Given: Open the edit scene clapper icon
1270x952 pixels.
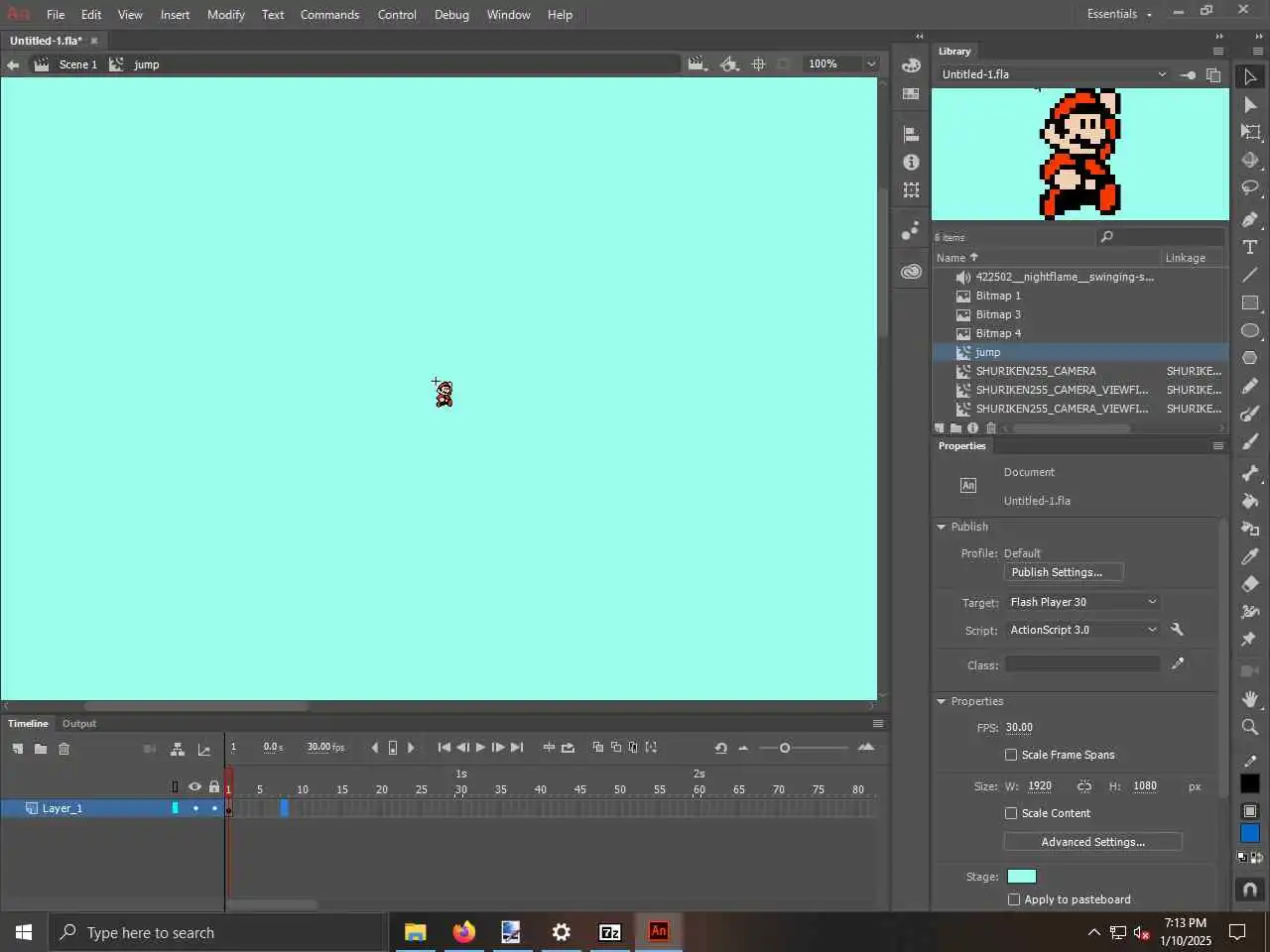Looking at the screenshot, I should point(698,63).
